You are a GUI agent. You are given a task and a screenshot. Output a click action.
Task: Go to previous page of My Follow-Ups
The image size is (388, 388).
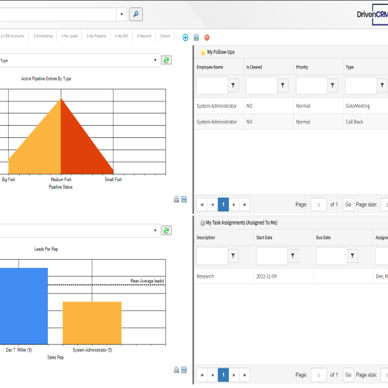tap(213, 205)
